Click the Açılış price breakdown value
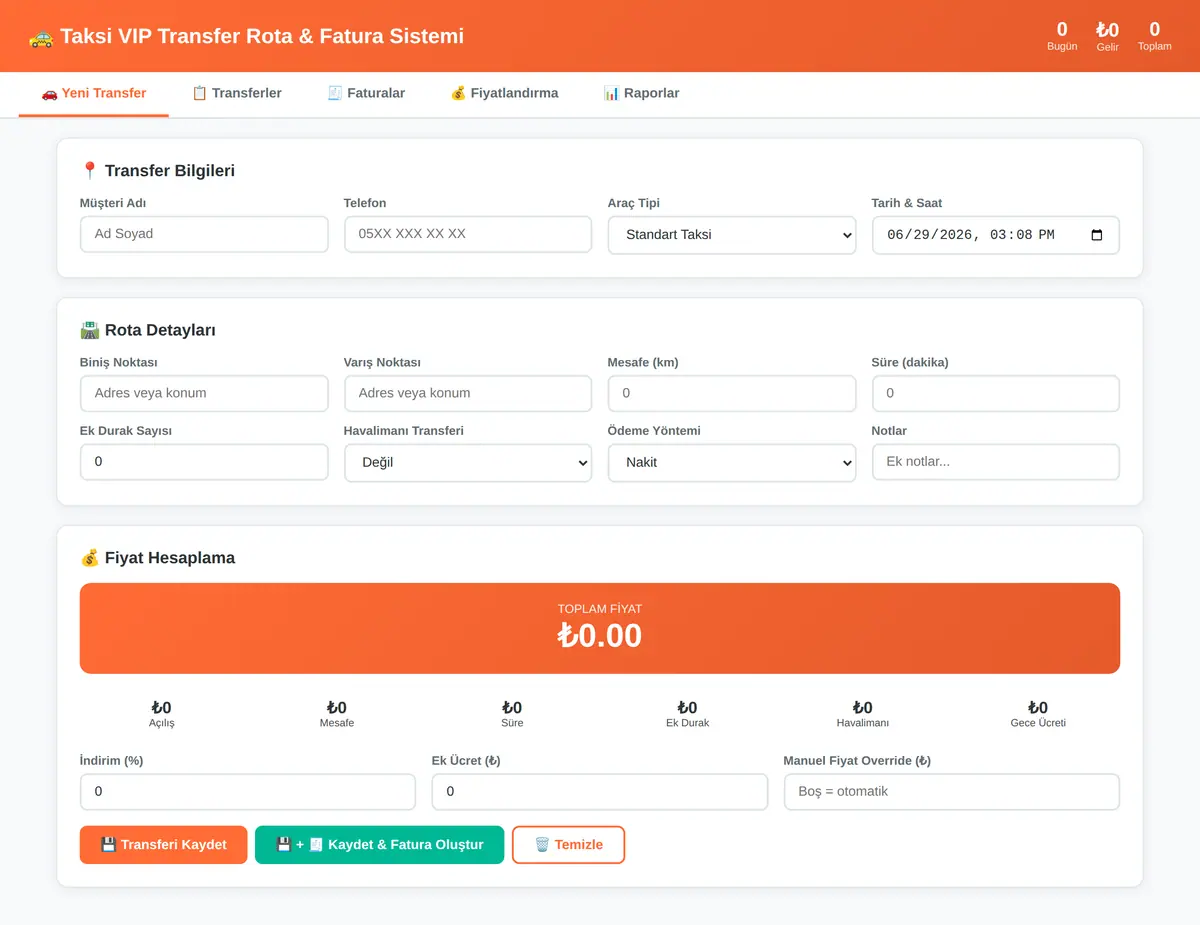This screenshot has height=925, width=1200. (162, 708)
